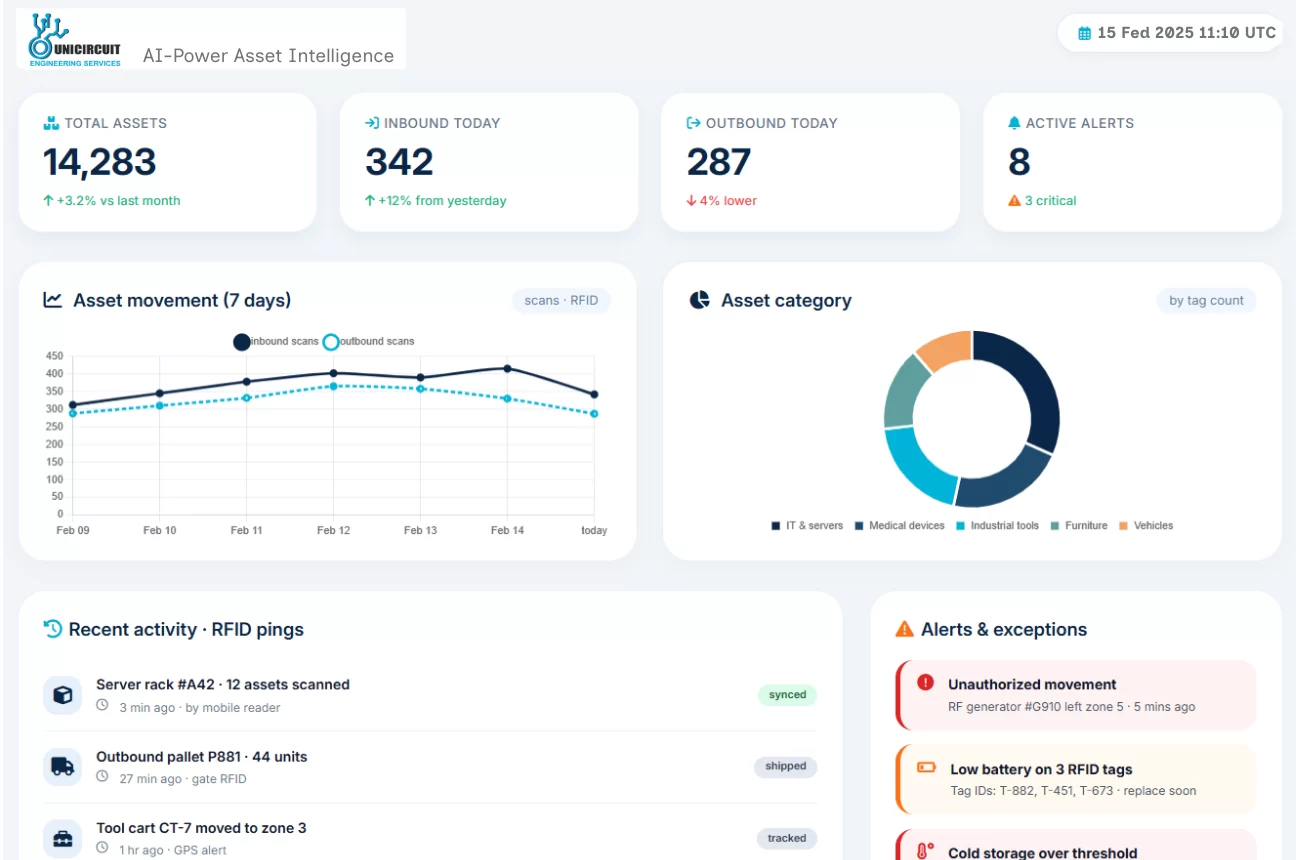
Task: Click the 'shipped' status badge
Action: tap(785, 767)
